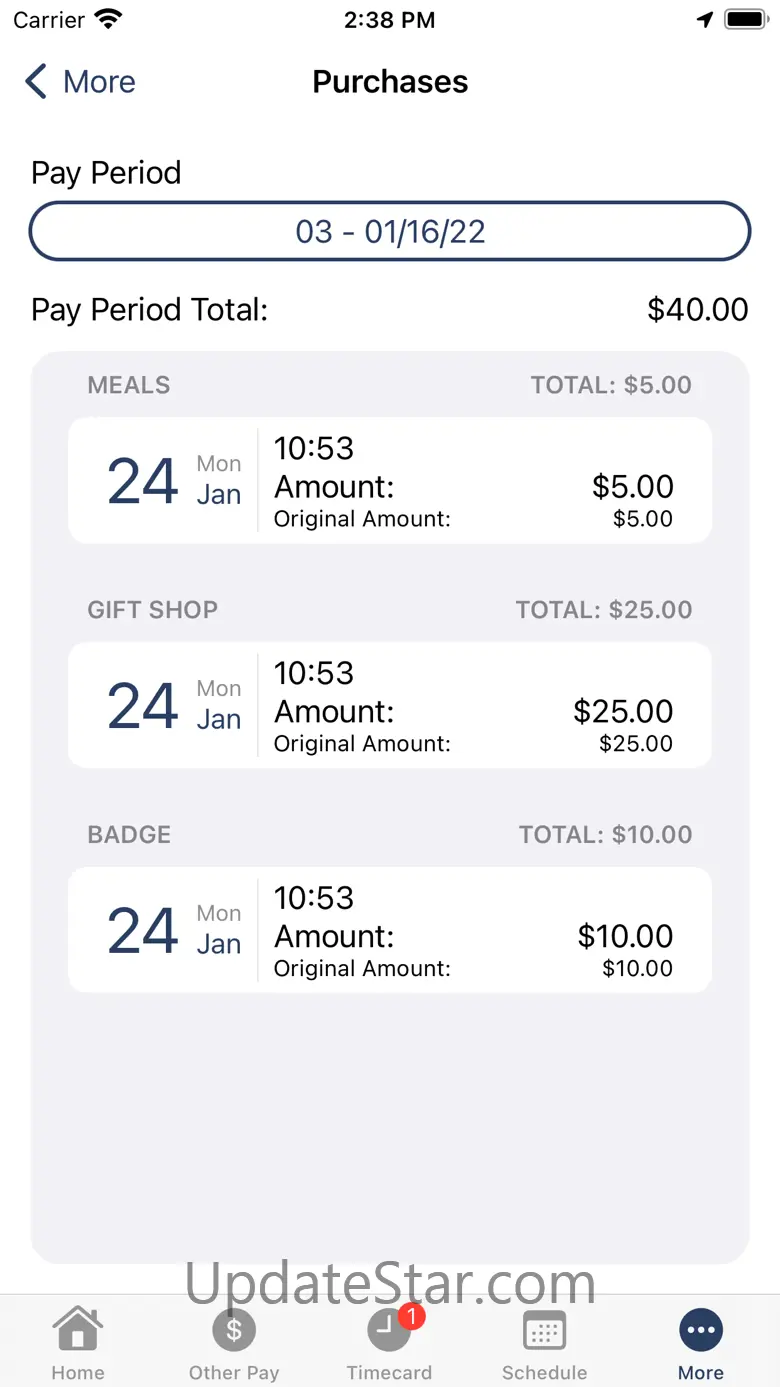Tap the GIFT SHOP section header
Viewport: 780px width, 1387px height.
[x=152, y=610]
